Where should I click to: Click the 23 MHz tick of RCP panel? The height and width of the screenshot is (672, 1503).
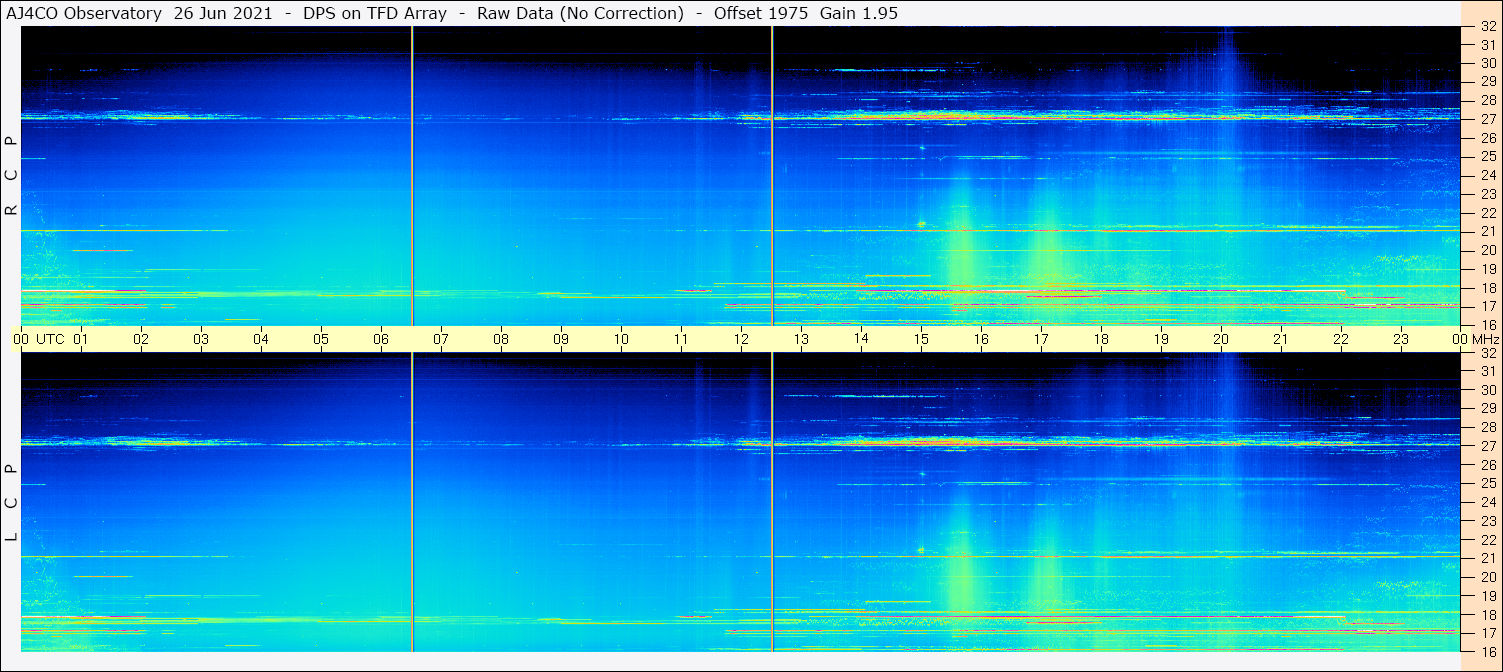(1487, 194)
